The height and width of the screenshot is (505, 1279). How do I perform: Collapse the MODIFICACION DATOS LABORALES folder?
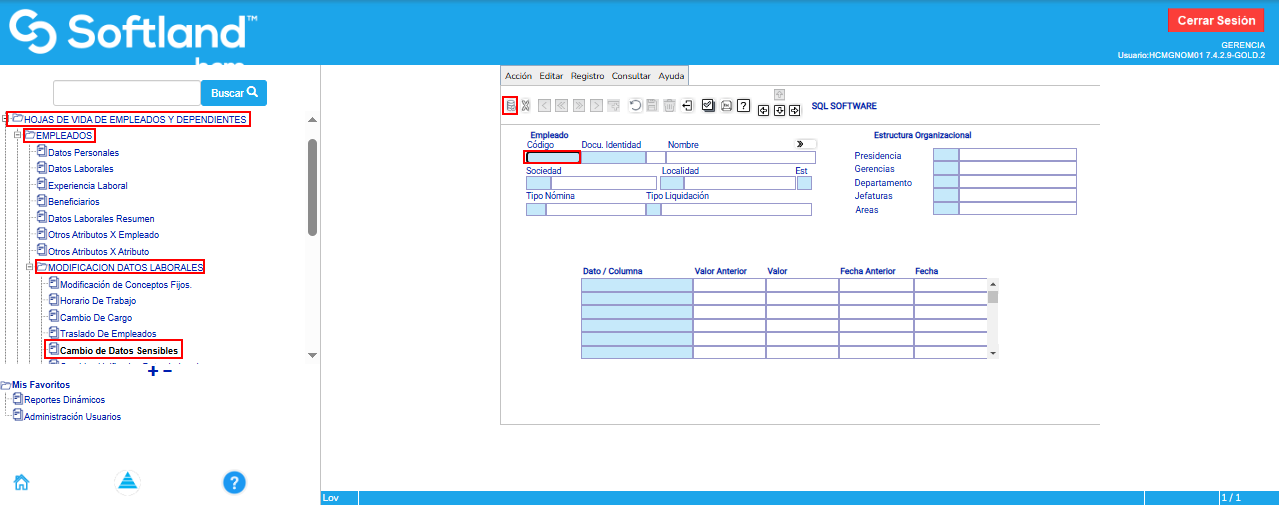coord(30,267)
